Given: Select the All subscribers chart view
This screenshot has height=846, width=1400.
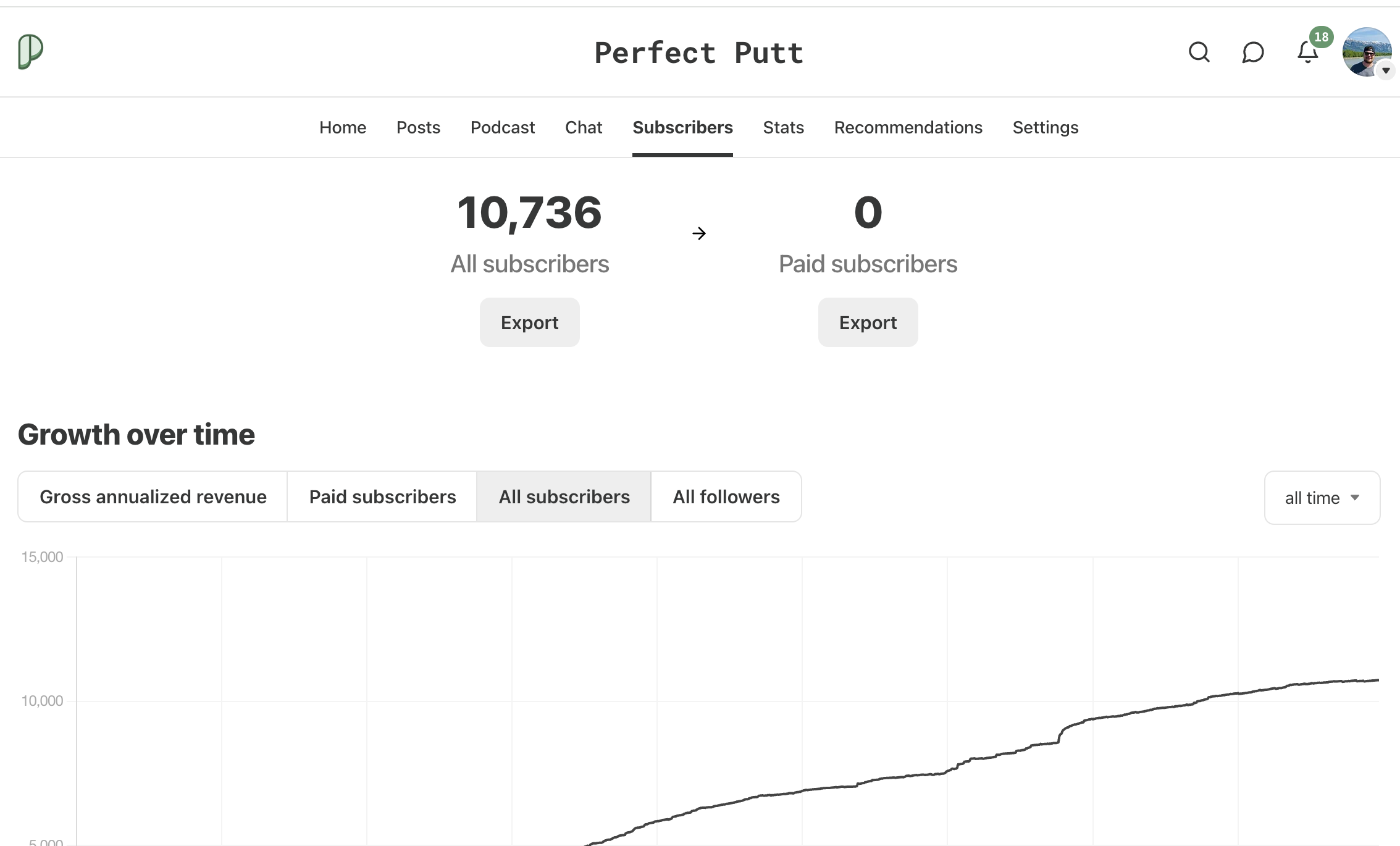Looking at the screenshot, I should click(564, 497).
